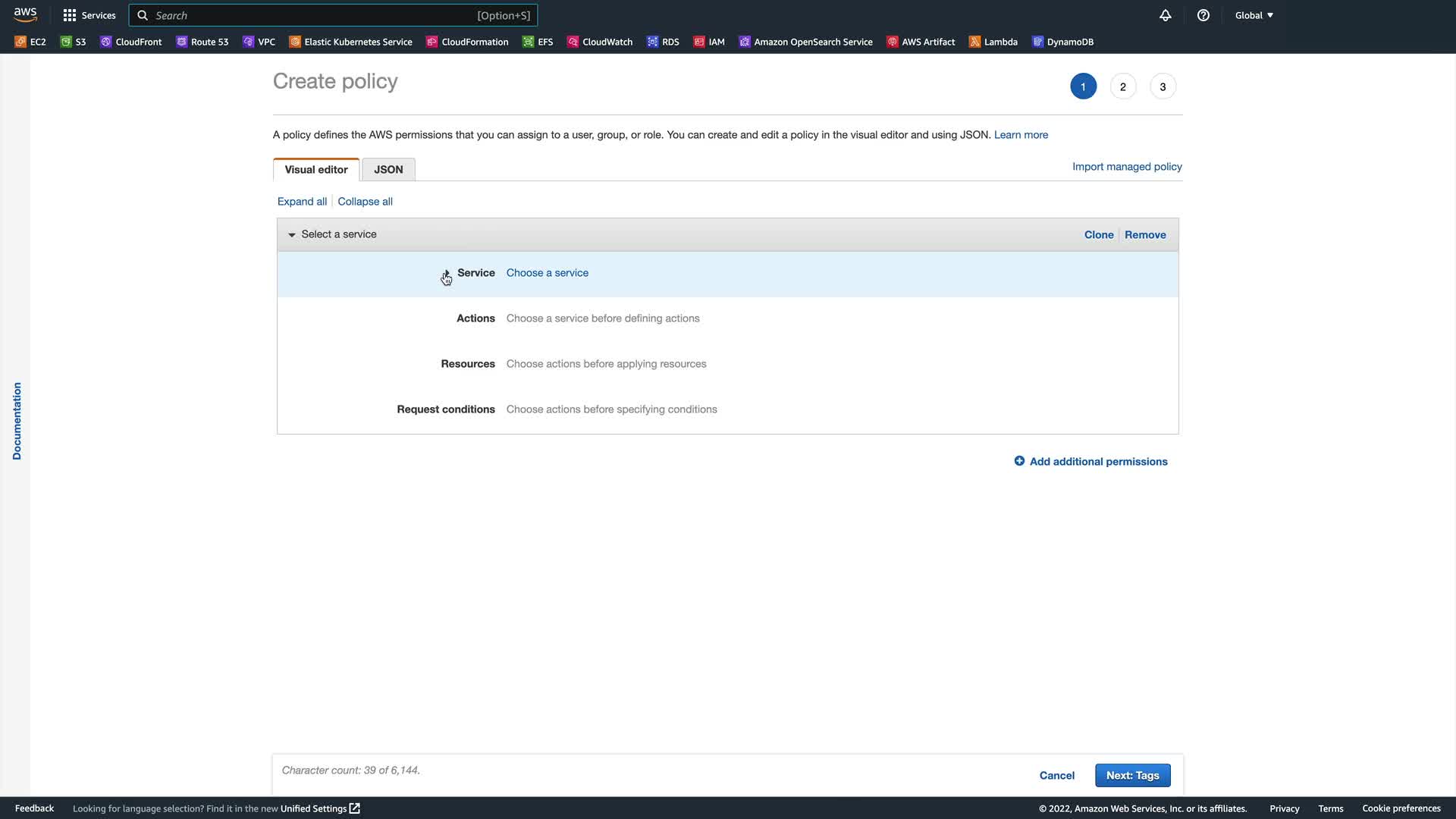
Task: Click the AWS logo home icon
Action: [x=25, y=14]
